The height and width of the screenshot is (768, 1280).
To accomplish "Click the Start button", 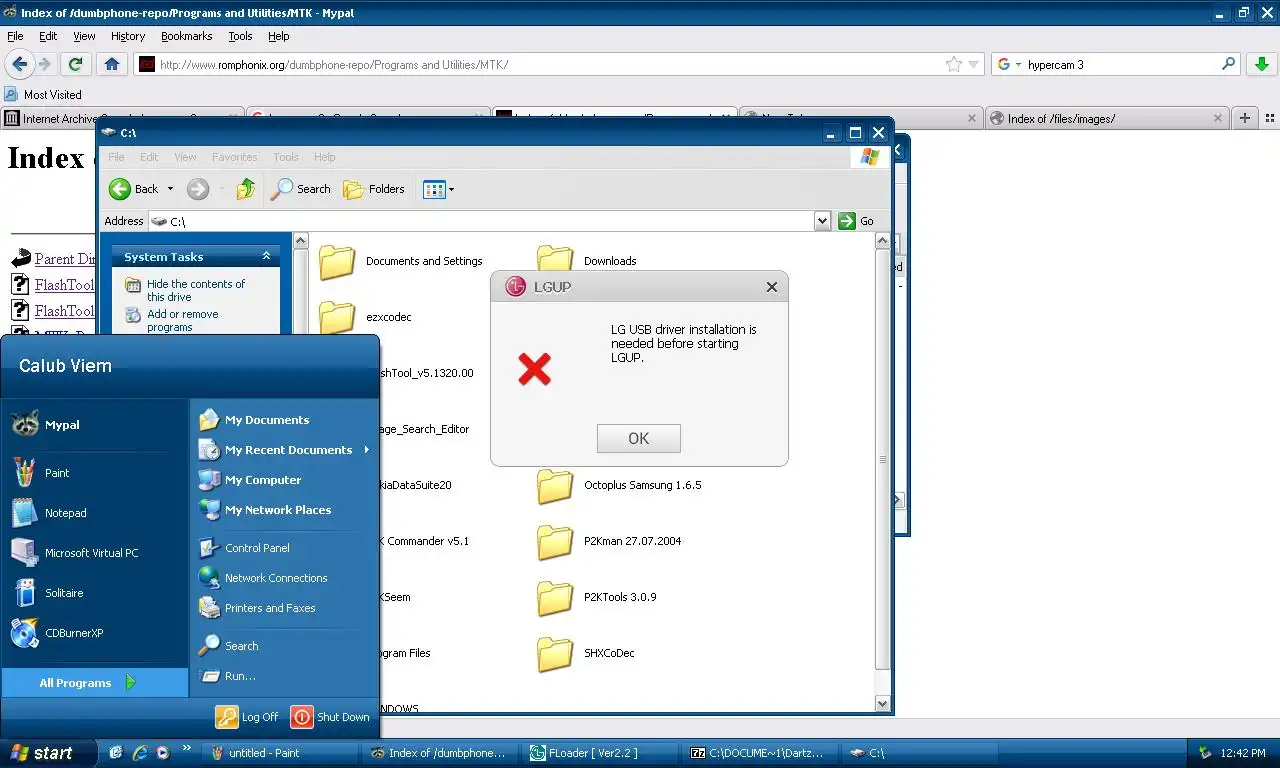I will click(48, 753).
